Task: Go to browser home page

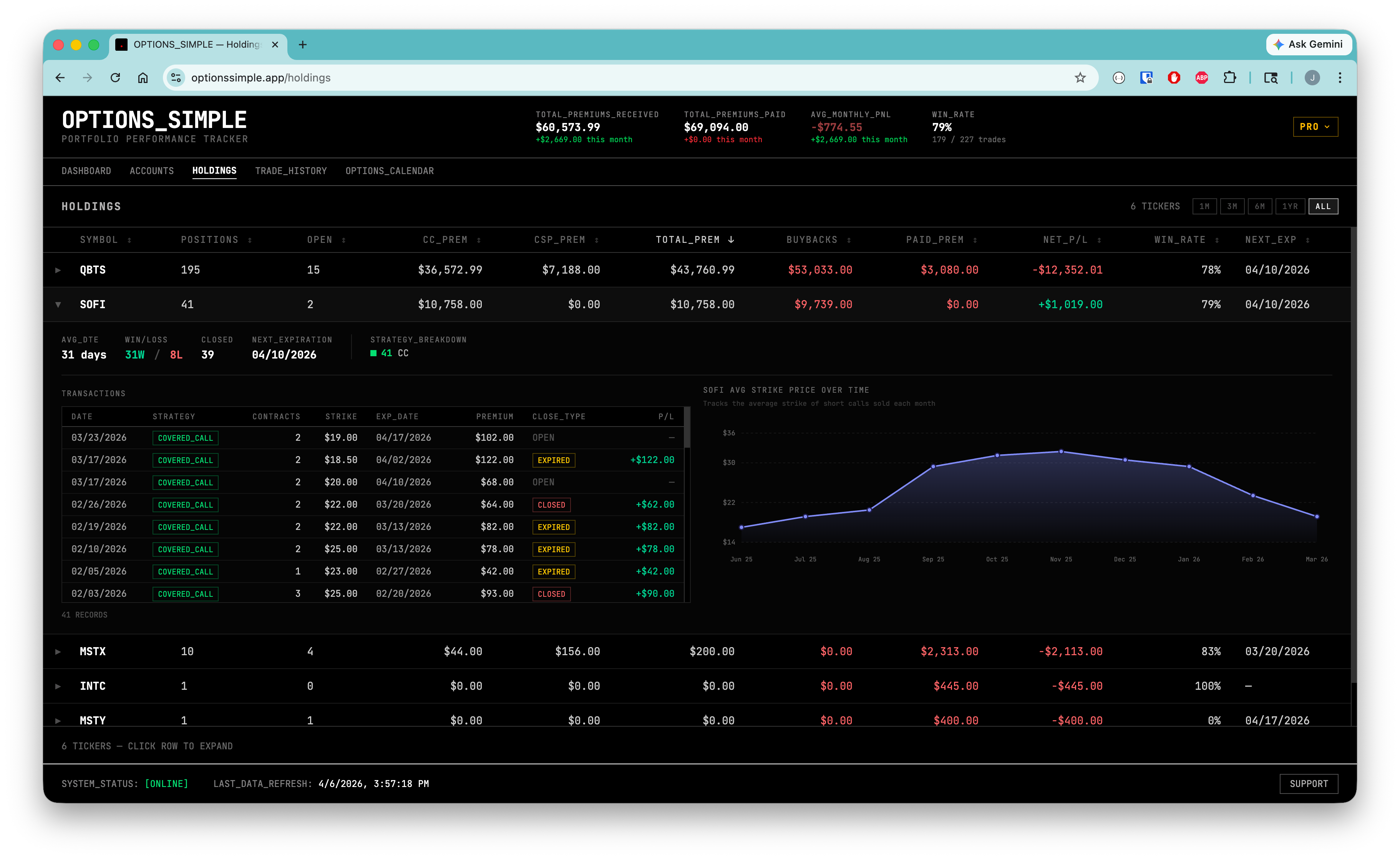Action: click(x=143, y=78)
